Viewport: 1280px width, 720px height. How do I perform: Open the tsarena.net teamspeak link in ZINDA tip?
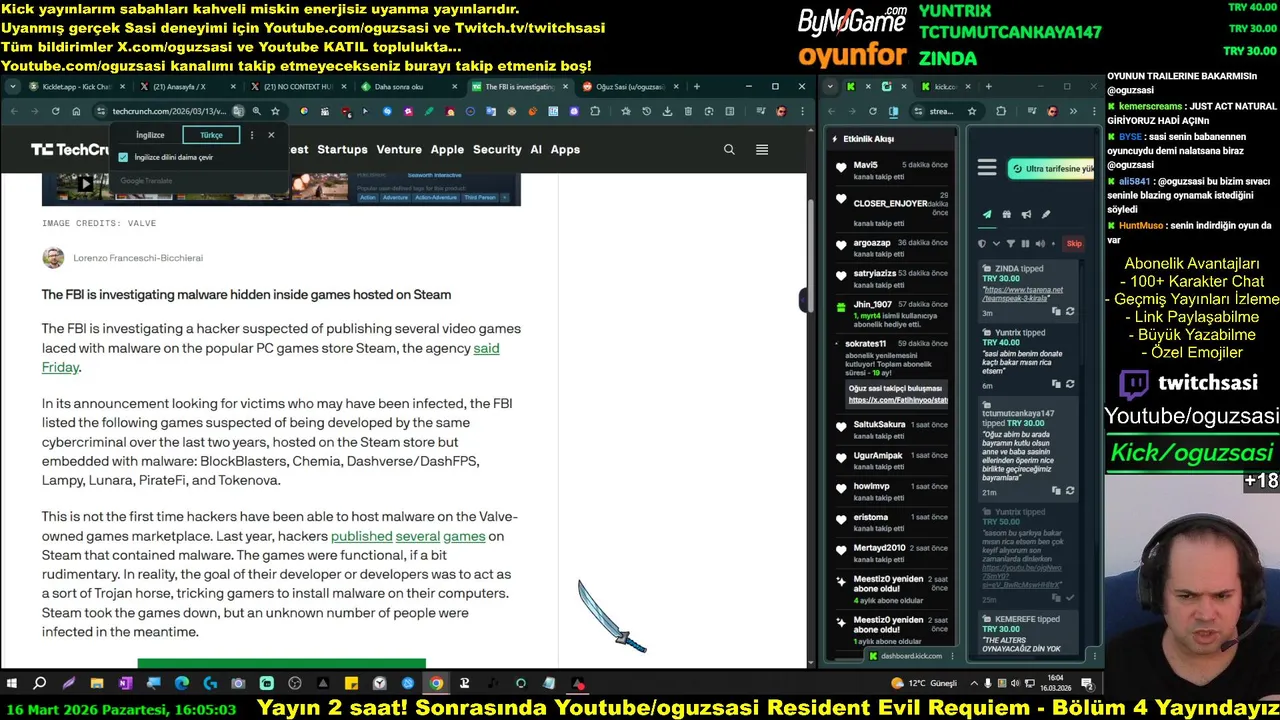coord(1023,294)
